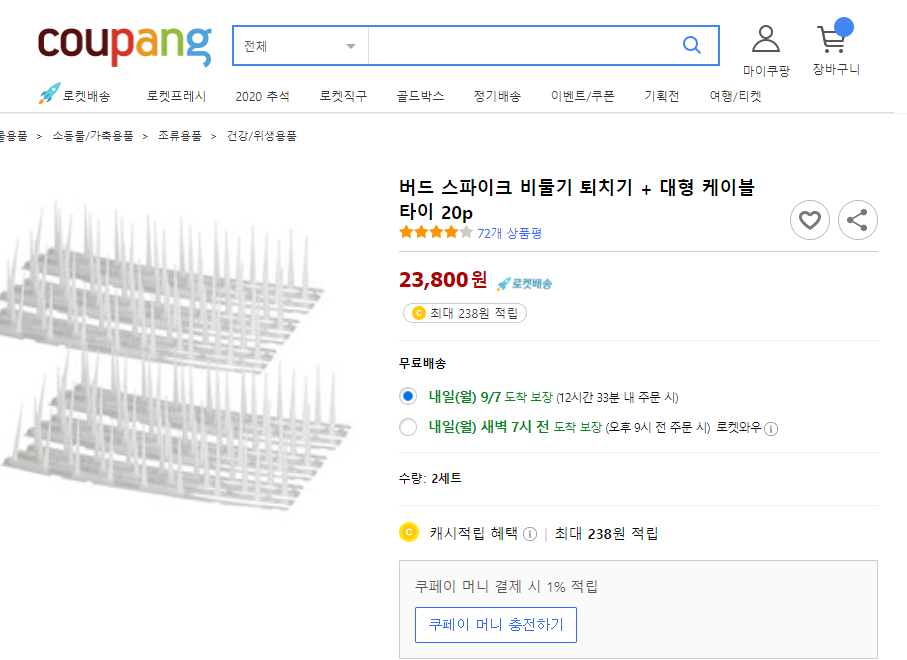
Task: Open the shopping cart icon
Action: pos(832,40)
